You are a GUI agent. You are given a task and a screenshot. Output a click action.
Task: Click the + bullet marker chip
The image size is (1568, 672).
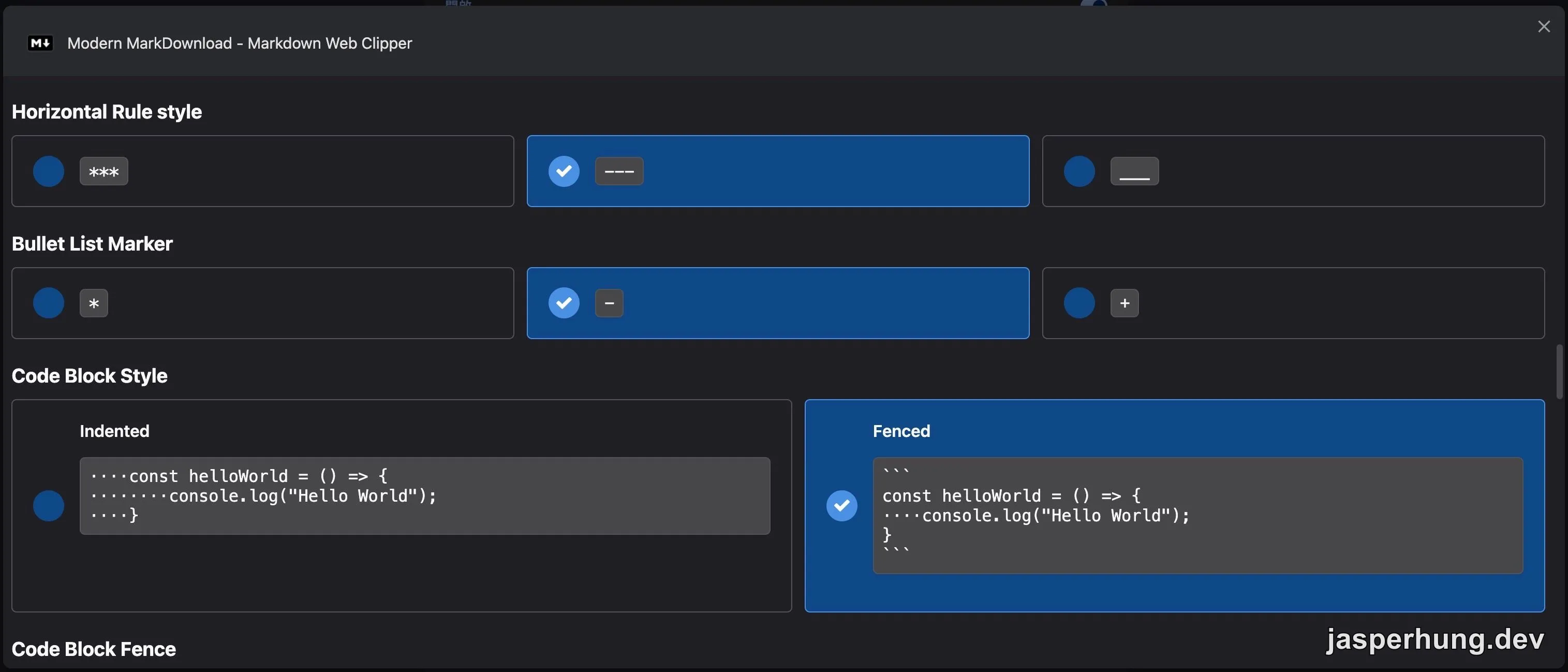coord(1125,303)
